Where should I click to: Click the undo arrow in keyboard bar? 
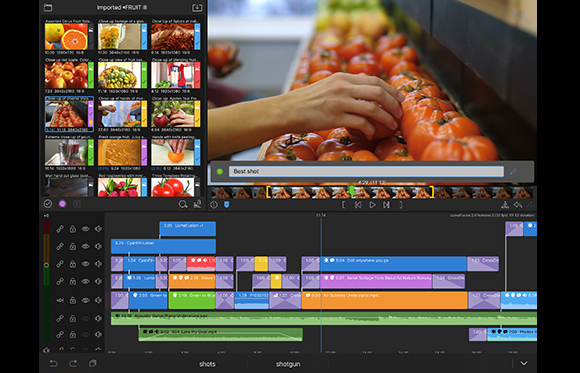pos(54,363)
